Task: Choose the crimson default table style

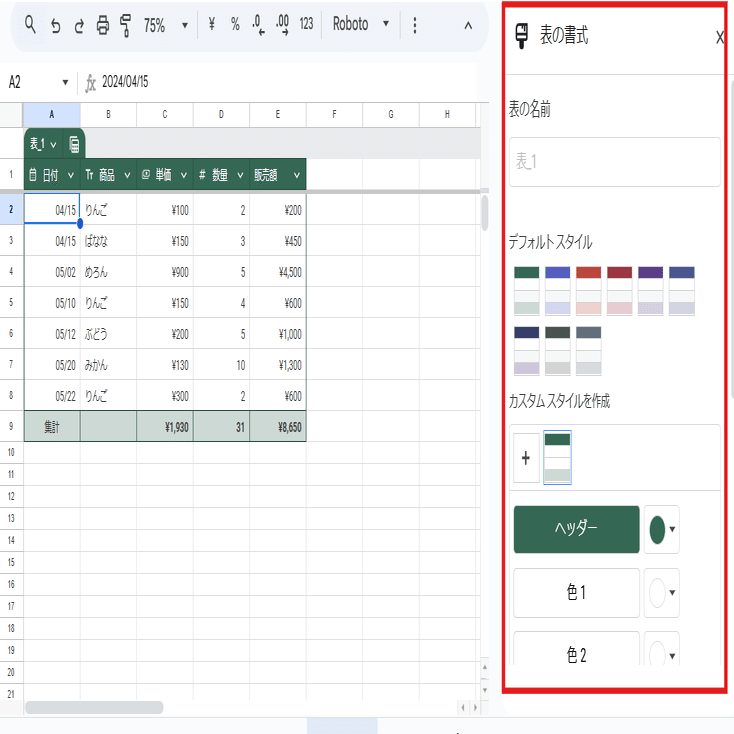Action: coord(619,290)
